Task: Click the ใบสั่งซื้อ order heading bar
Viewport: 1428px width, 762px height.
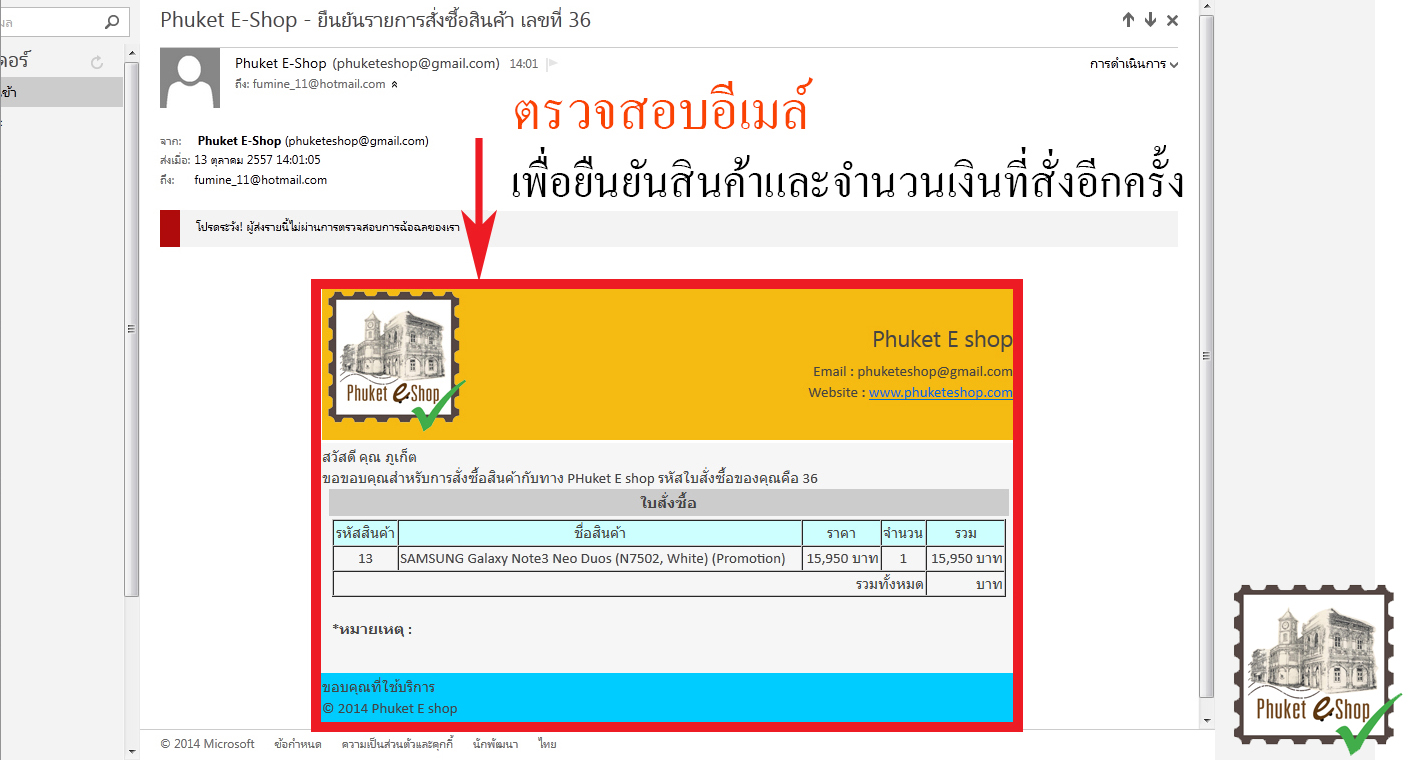Action: click(669, 503)
